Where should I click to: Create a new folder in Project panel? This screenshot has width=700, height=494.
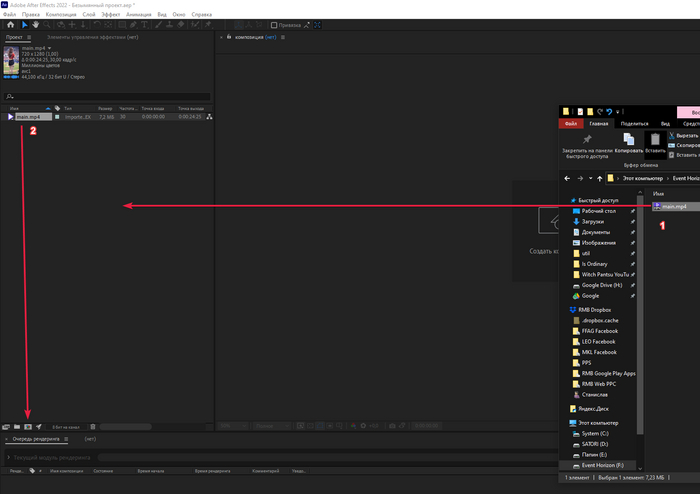pyautogui.click(x=17, y=427)
